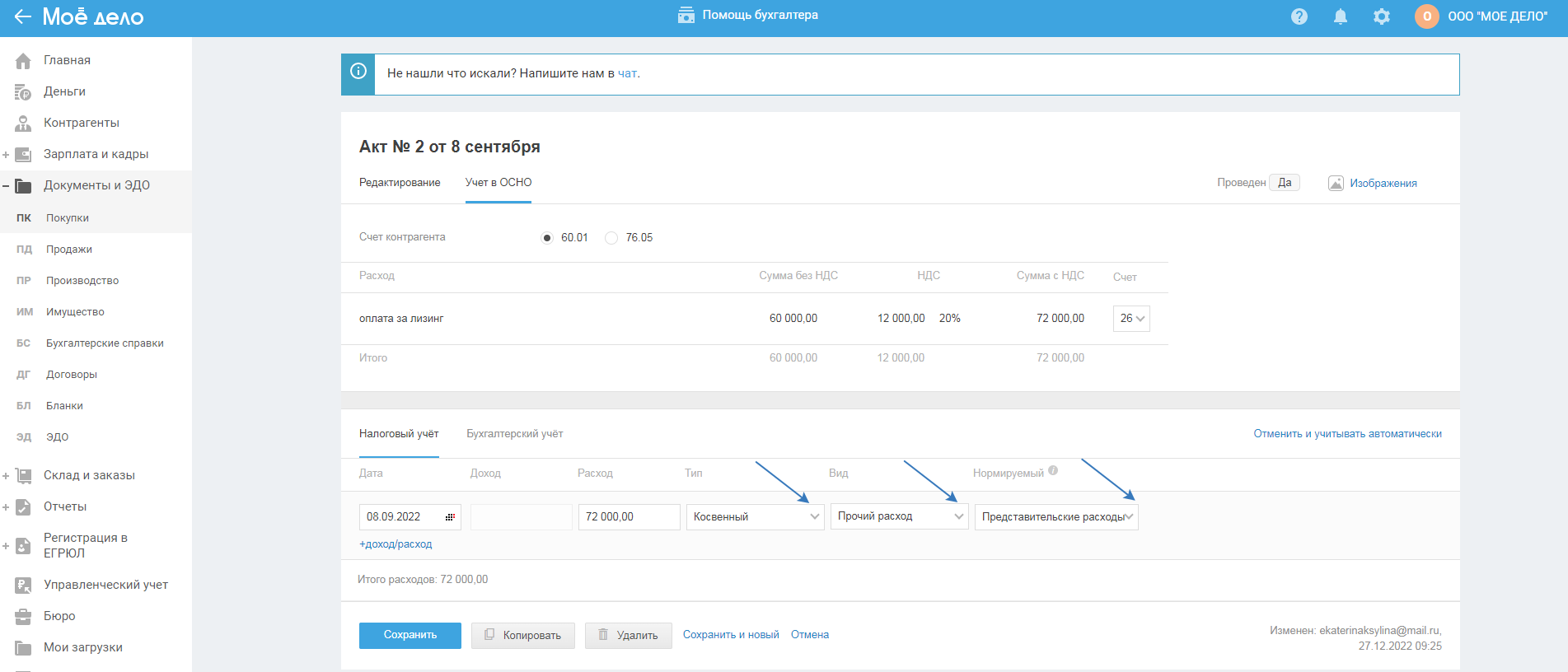Open the Счет 26 dropdown
This screenshot has width=1568, height=672.
(x=1131, y=319)
